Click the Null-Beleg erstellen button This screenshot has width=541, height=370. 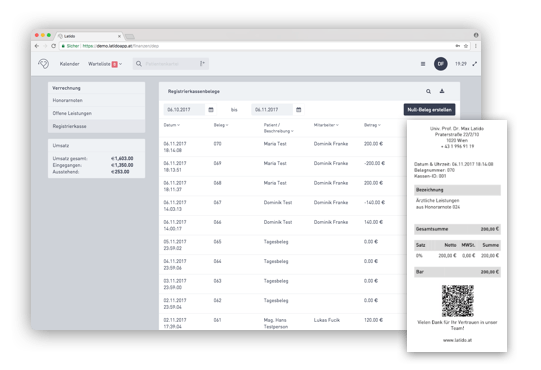(x=430, y=110)
